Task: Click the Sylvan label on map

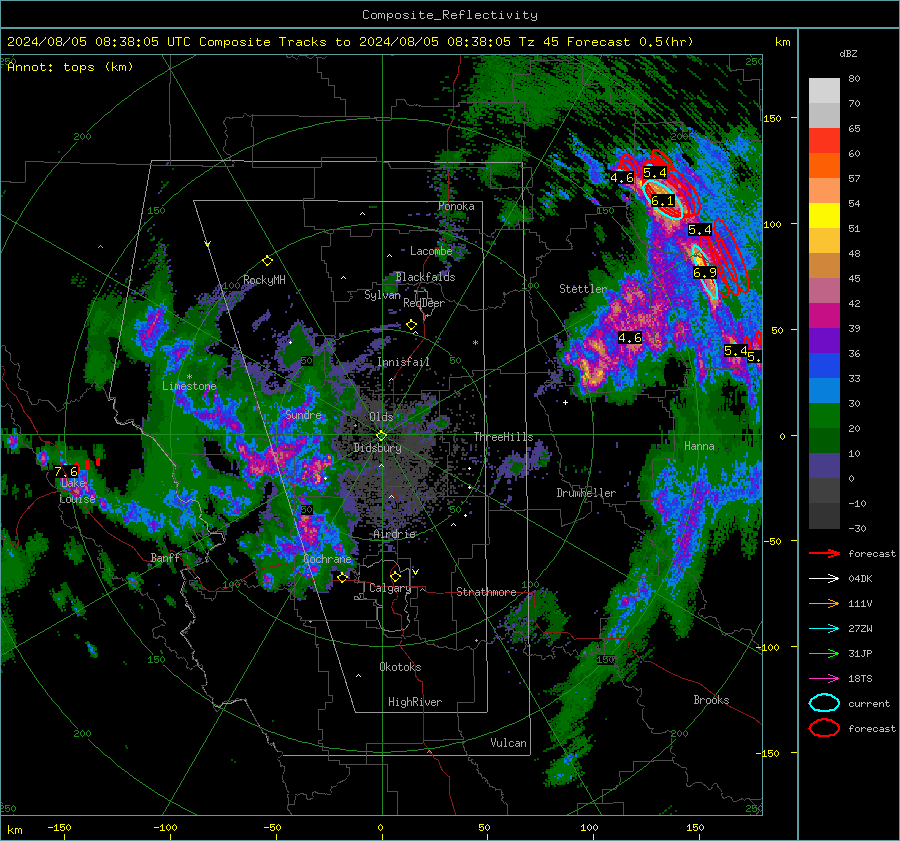Action: point(382,295)
